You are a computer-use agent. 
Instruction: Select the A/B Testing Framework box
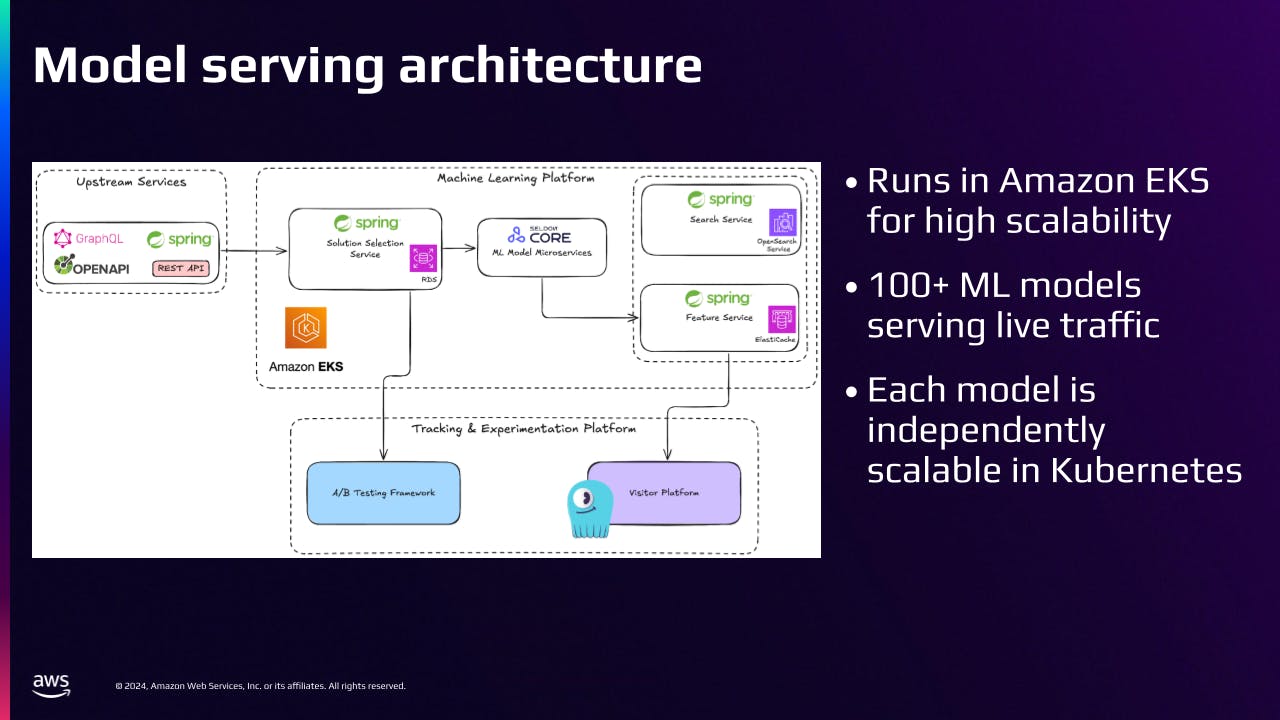tap(383, 493)
